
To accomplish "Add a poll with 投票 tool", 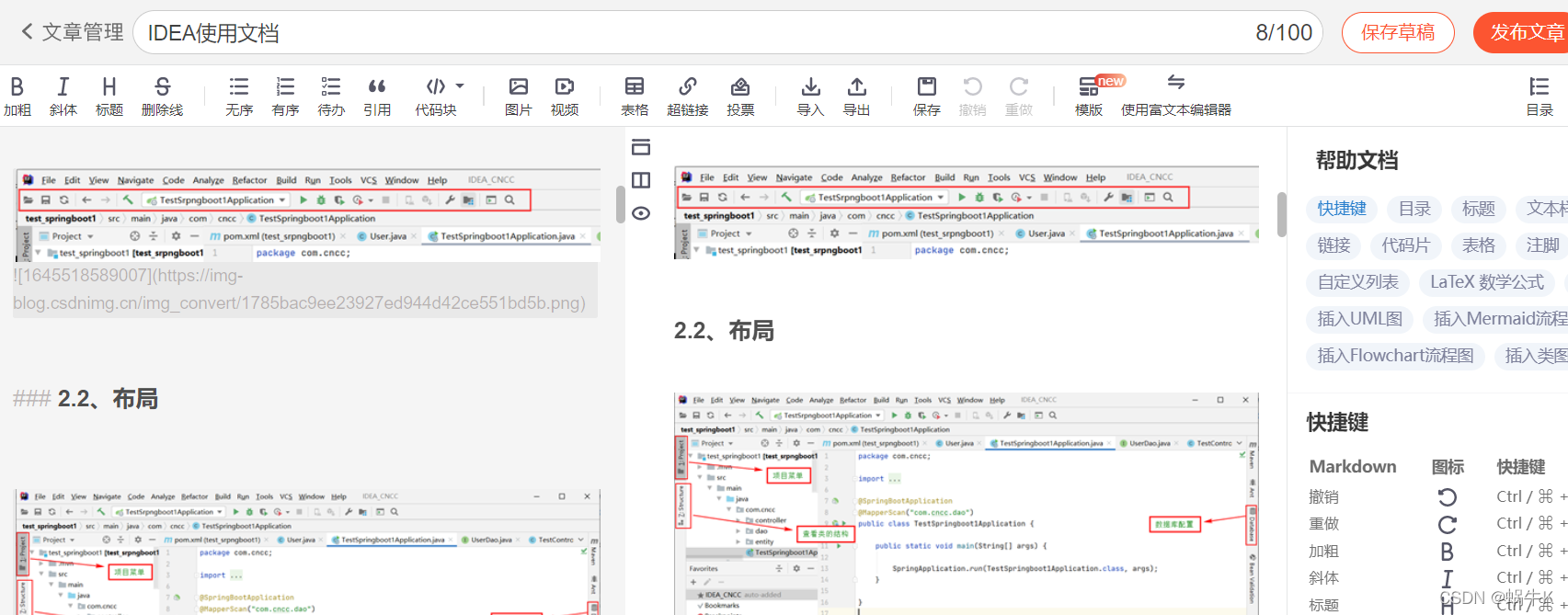I will click(740, 97).
